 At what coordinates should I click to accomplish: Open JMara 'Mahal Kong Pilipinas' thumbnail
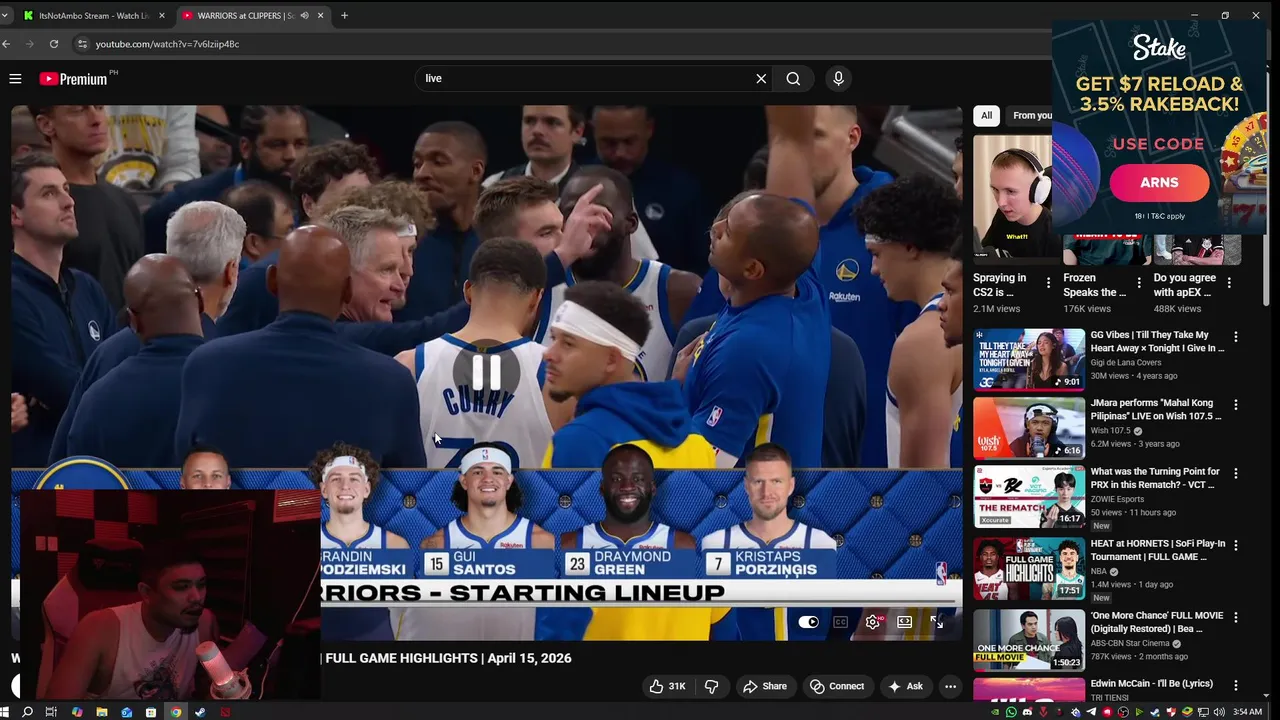tap(1029, 427)
